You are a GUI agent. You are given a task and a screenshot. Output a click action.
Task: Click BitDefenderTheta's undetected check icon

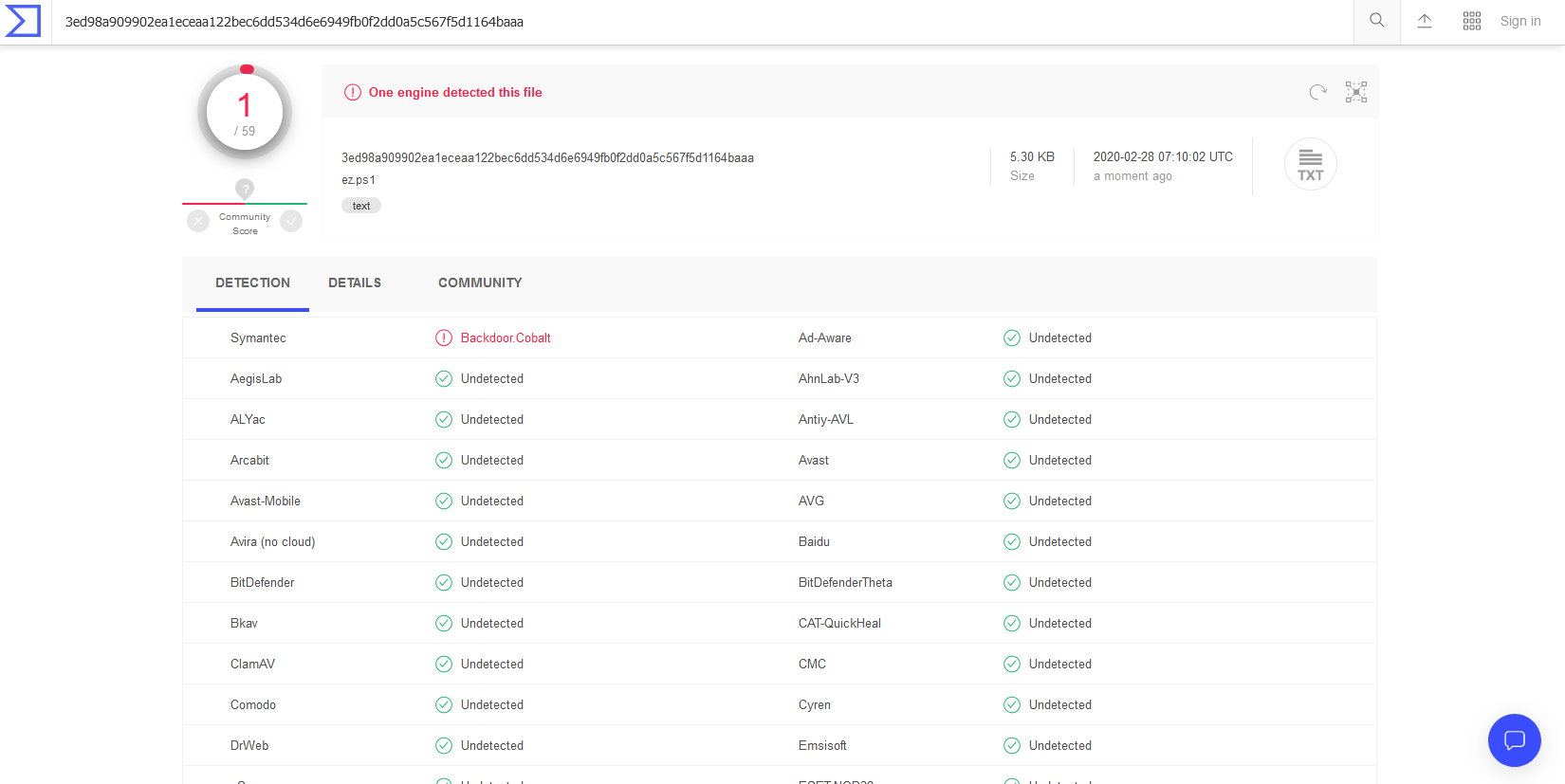[1012, 582]
